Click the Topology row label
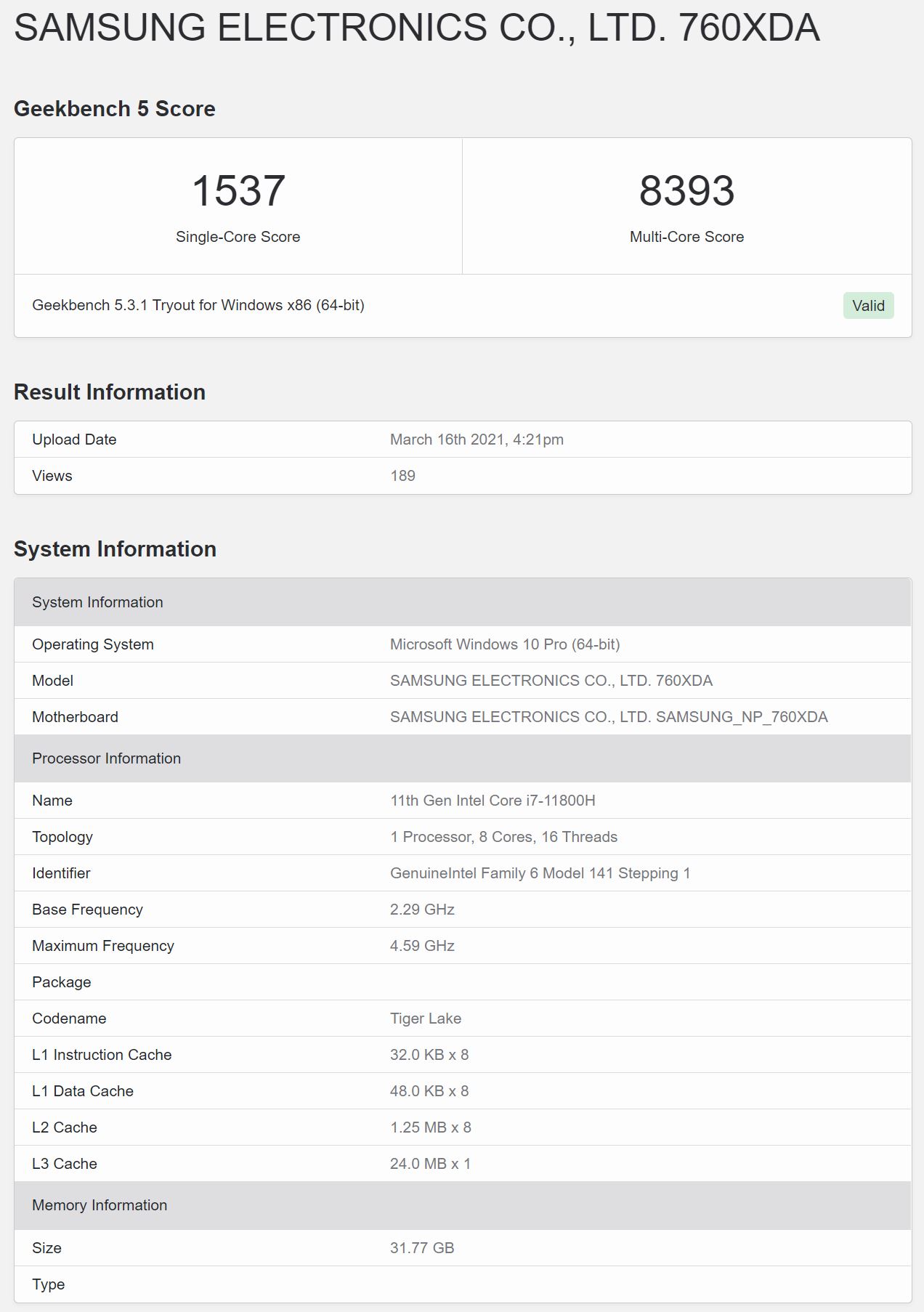The height and width of the screenshot is (1312, 924). pyautogui.click(x=62, y=837)
